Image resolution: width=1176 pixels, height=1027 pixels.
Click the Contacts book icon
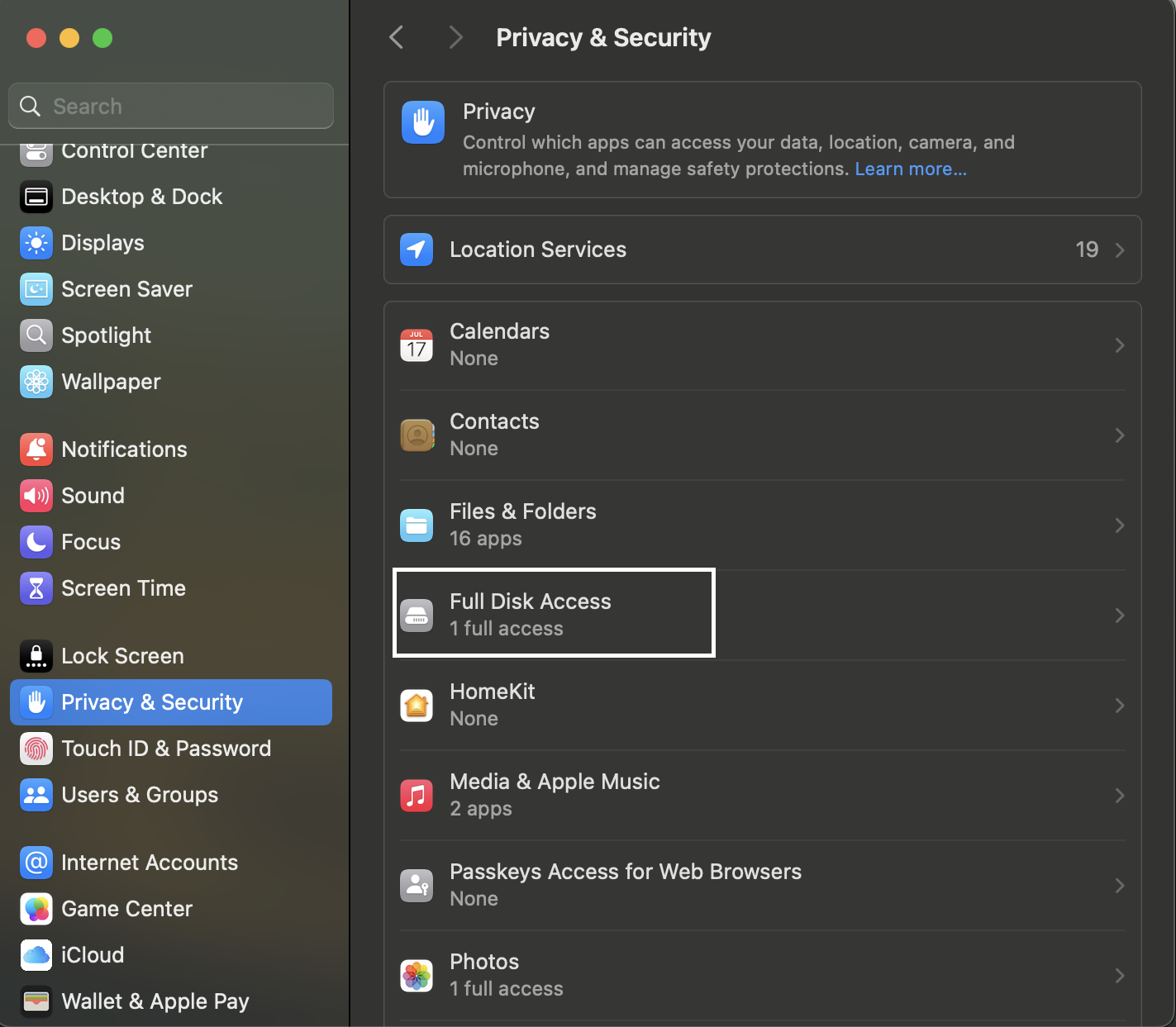click(417, 435)
